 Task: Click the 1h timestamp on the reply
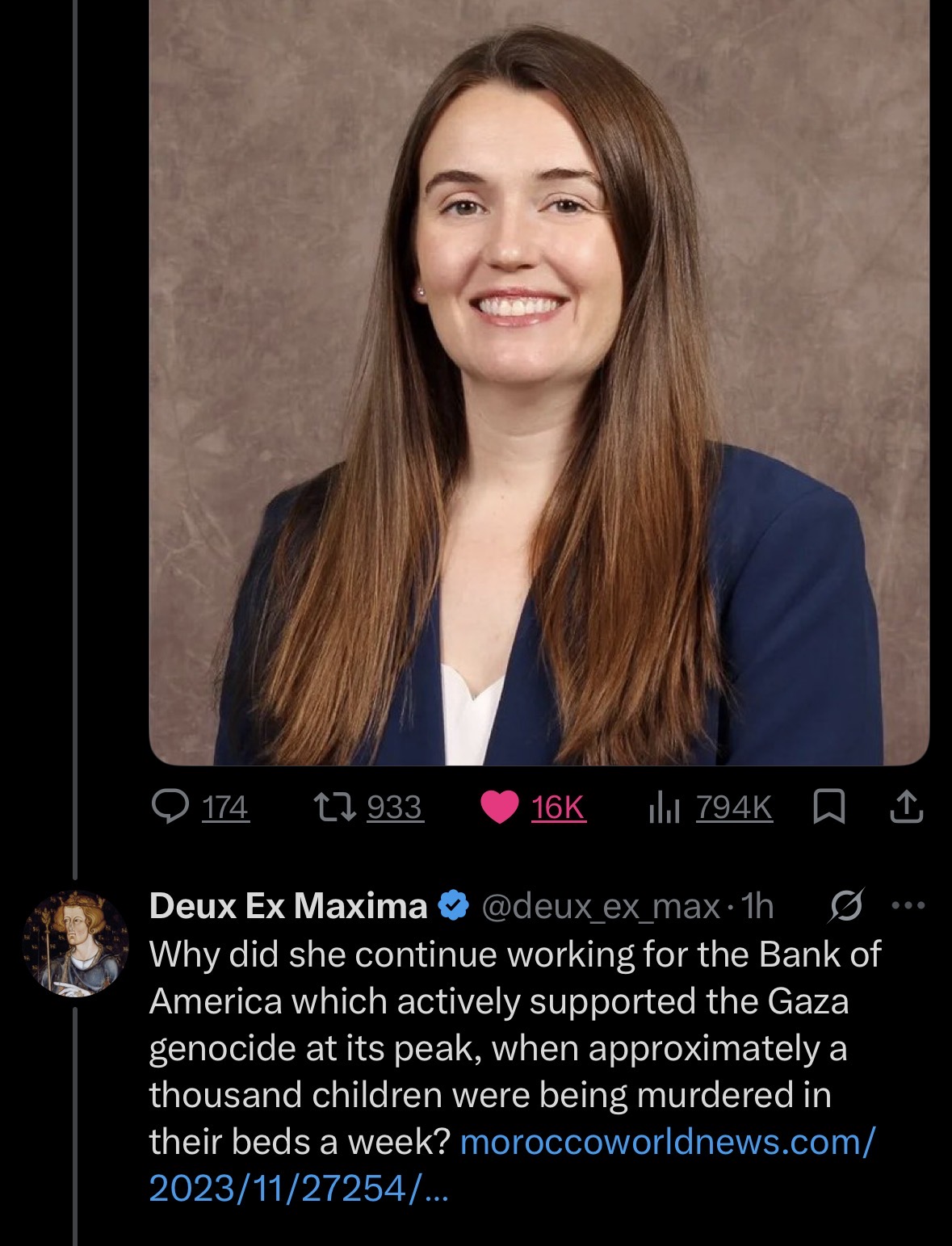[757, 906]
